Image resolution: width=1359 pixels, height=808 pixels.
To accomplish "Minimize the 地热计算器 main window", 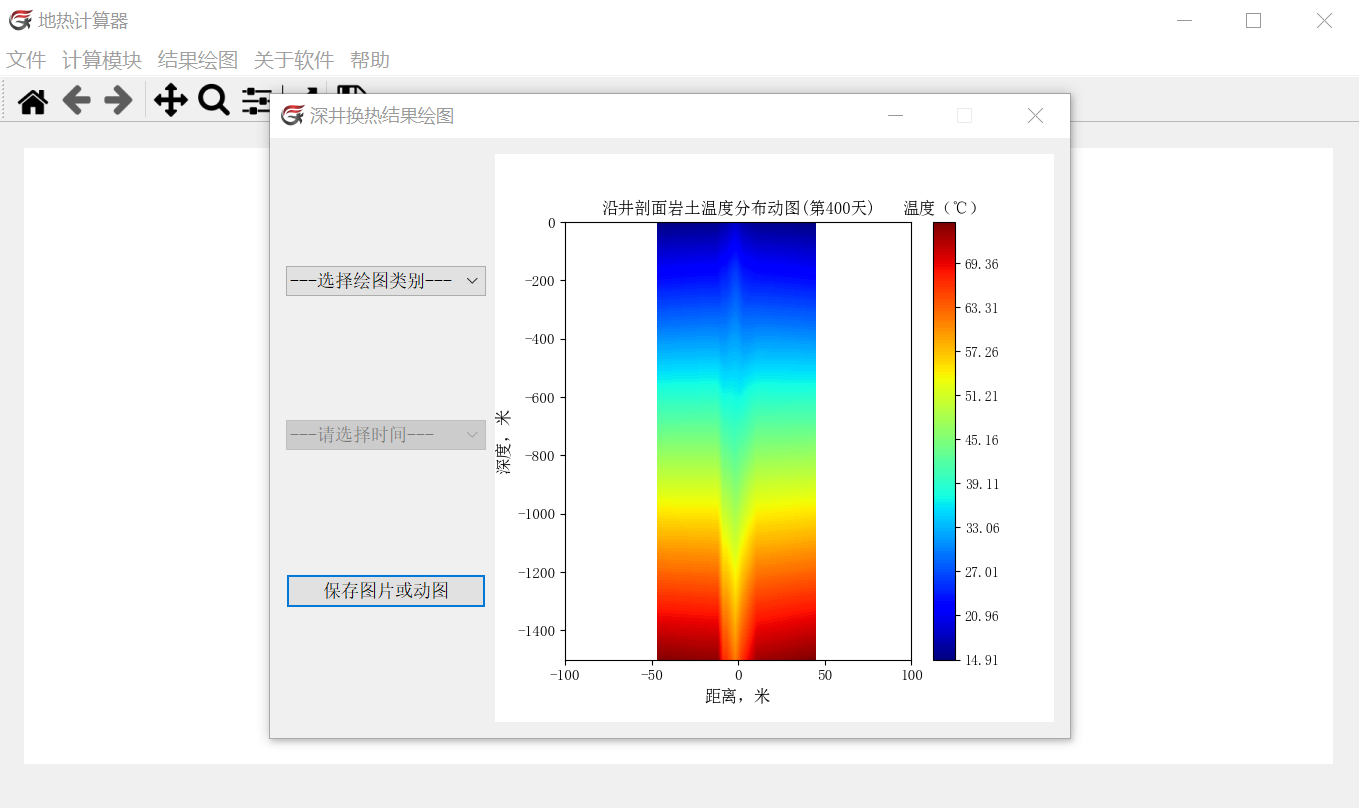I will pyautogui.click(x=1185, y=20).
